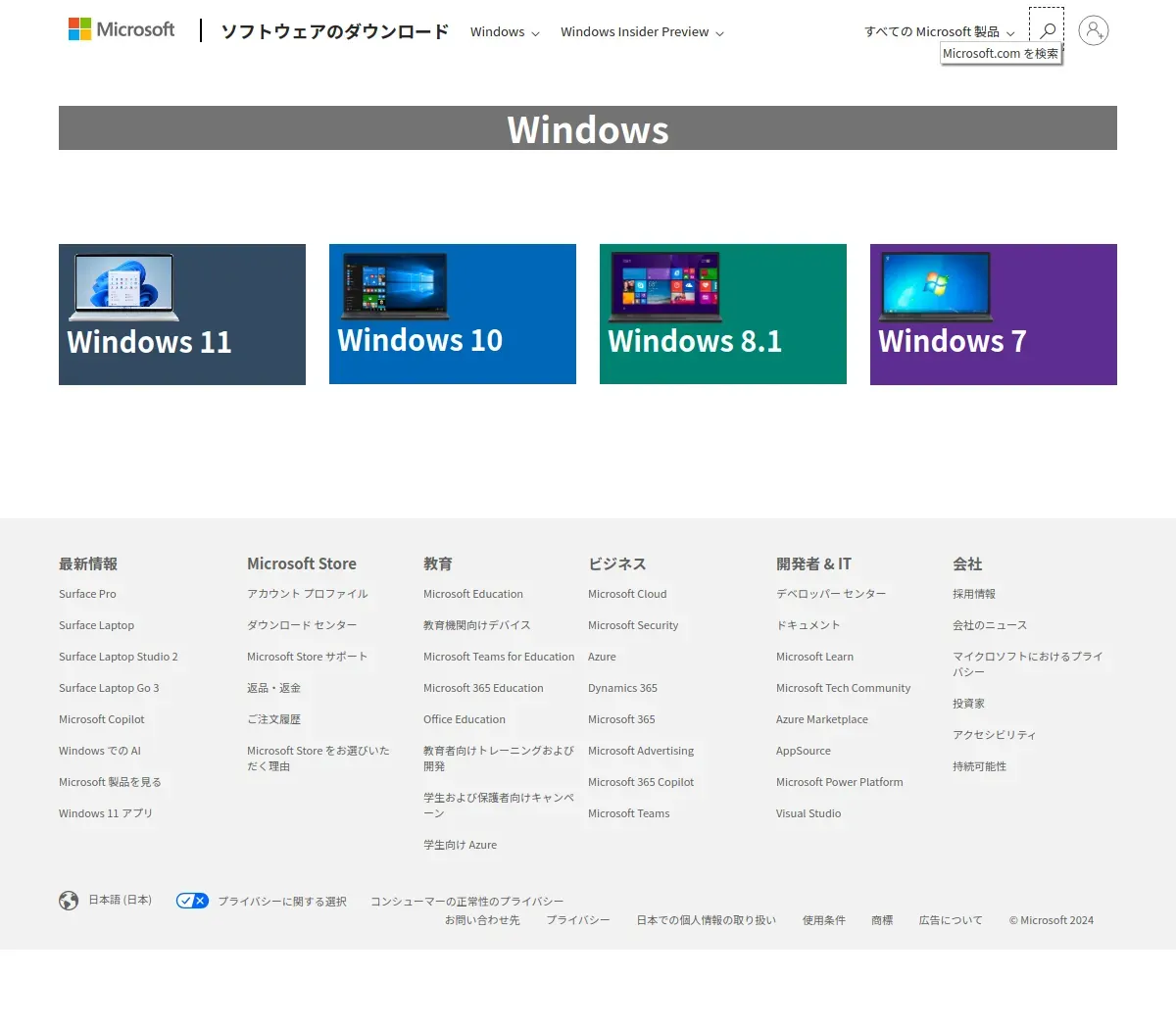Open 教育機関向けデバイス link

[x=477, y=625]
